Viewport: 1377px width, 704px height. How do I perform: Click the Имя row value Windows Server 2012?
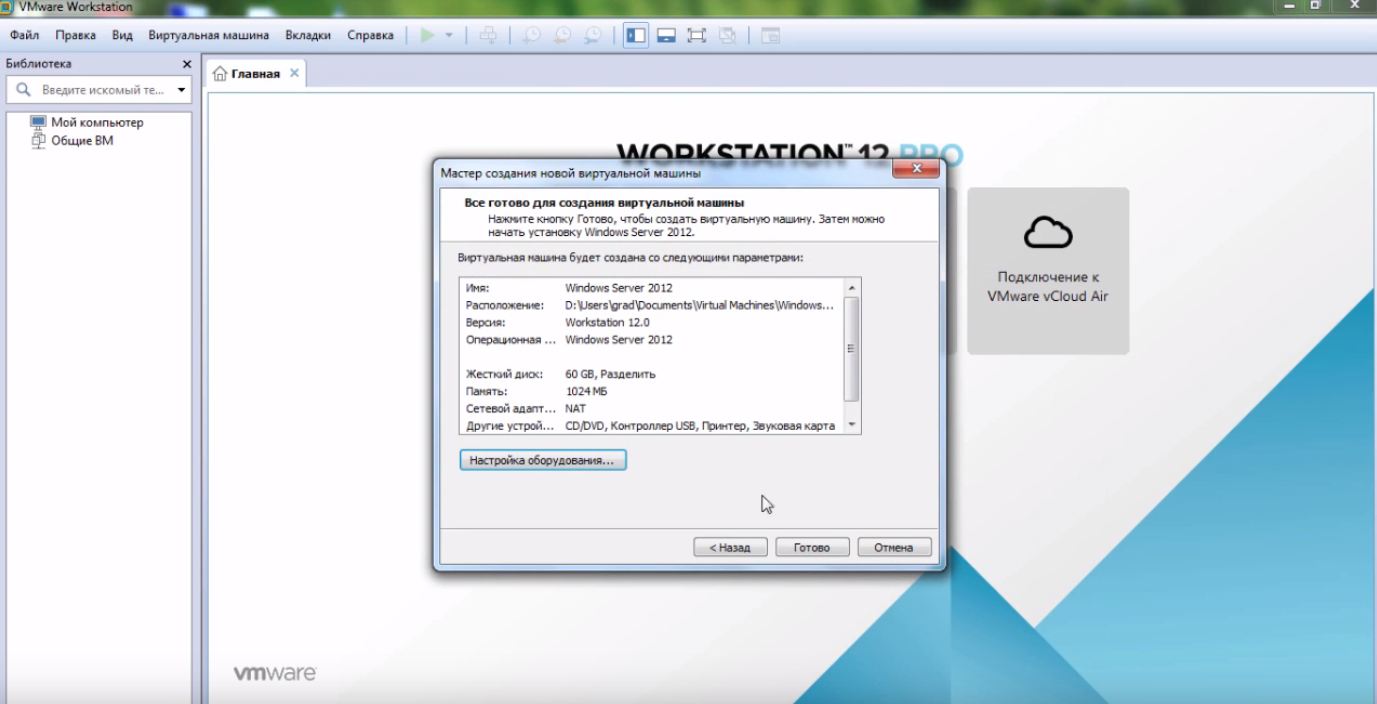(619, 288)
